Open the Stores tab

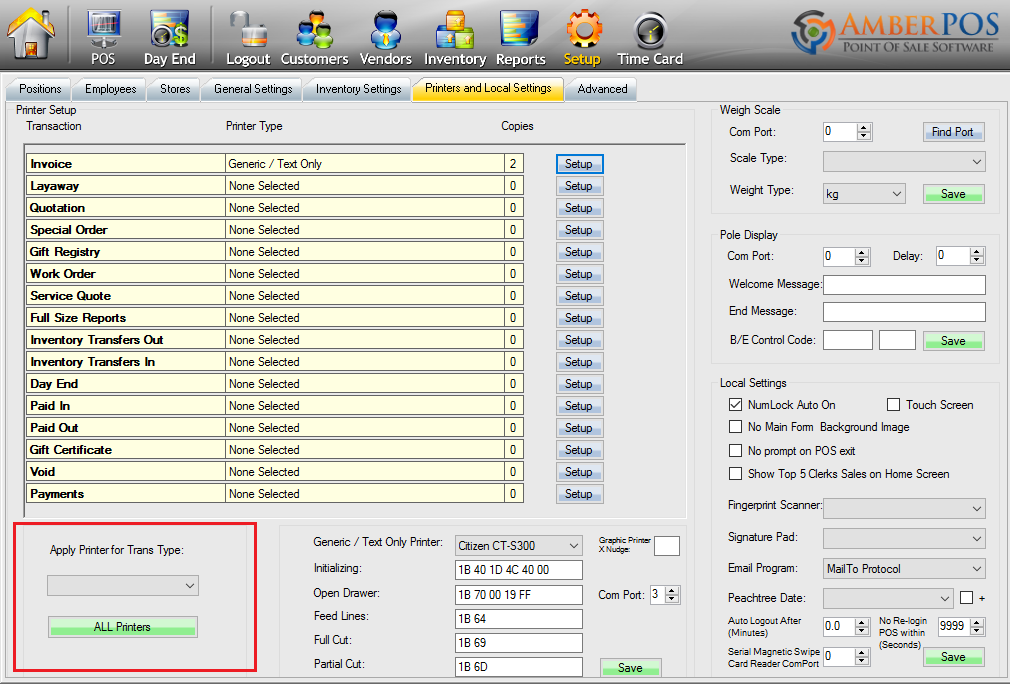[175, 89]
